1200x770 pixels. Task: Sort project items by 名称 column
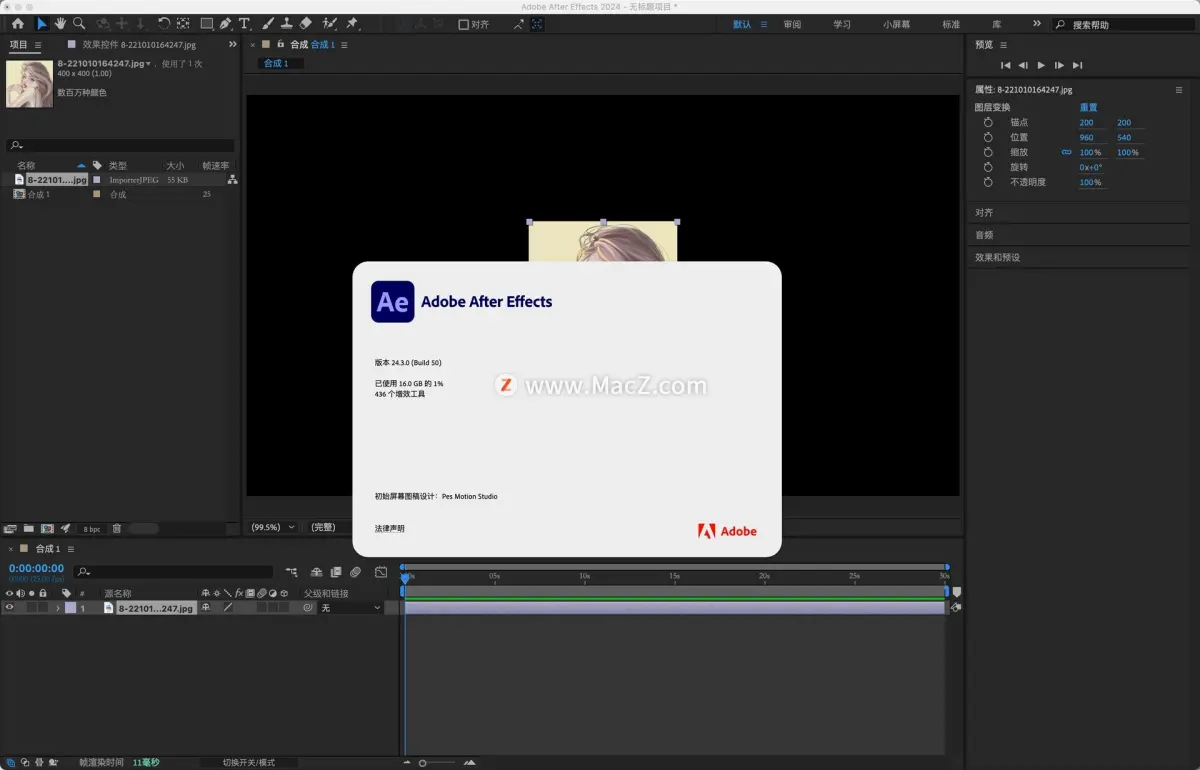(x=26, y=165)
